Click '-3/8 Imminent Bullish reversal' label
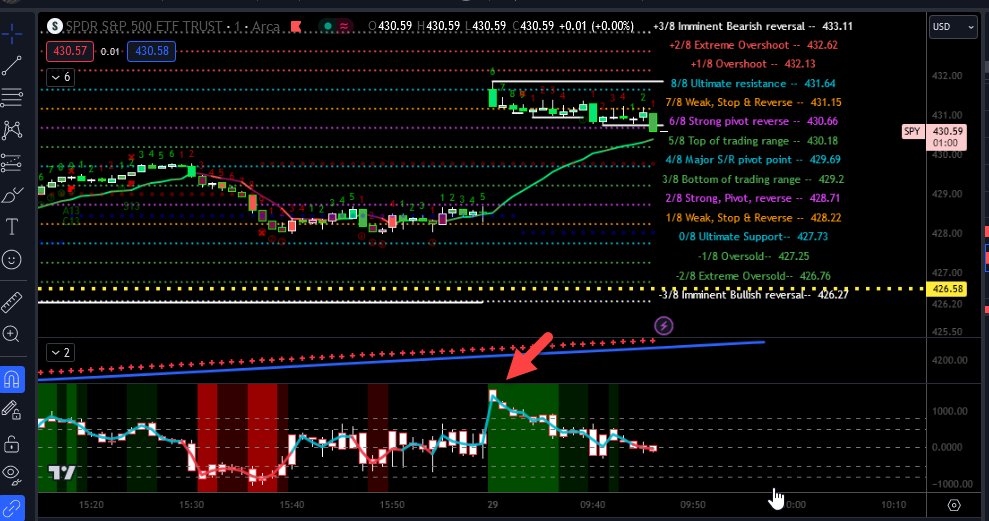Image resolution: width=989 pixels, height=521 pixels. pos(732,295)
